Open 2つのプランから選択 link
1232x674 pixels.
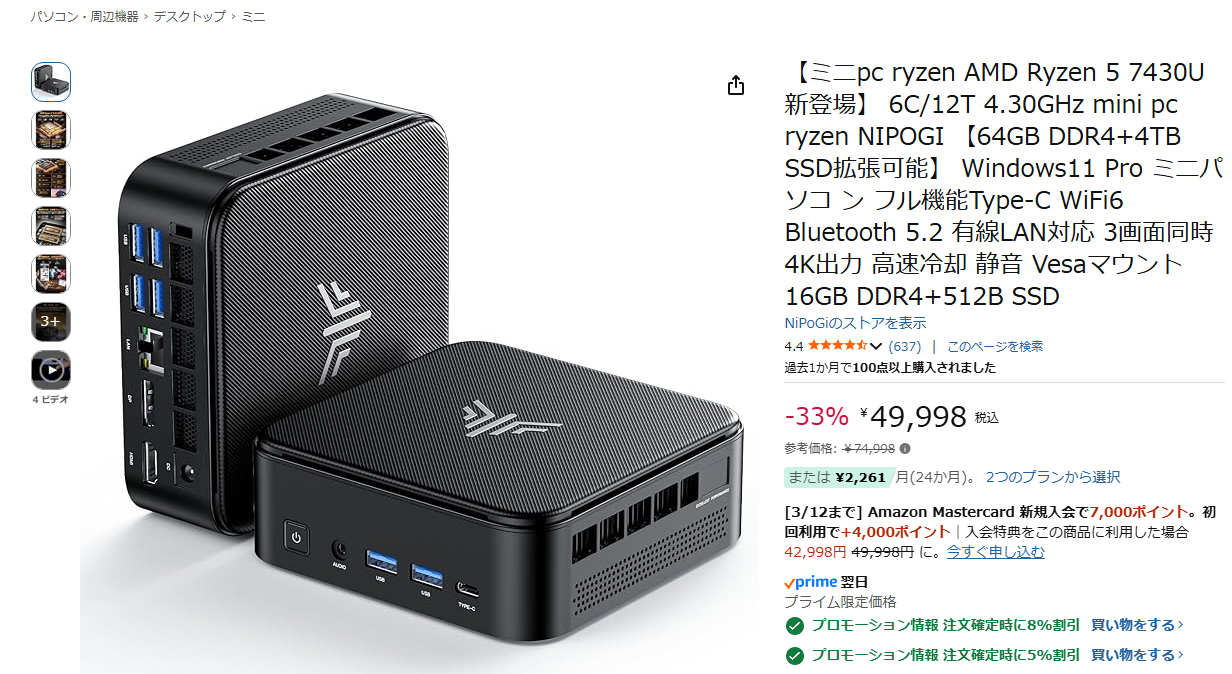tap(1053, 477)
